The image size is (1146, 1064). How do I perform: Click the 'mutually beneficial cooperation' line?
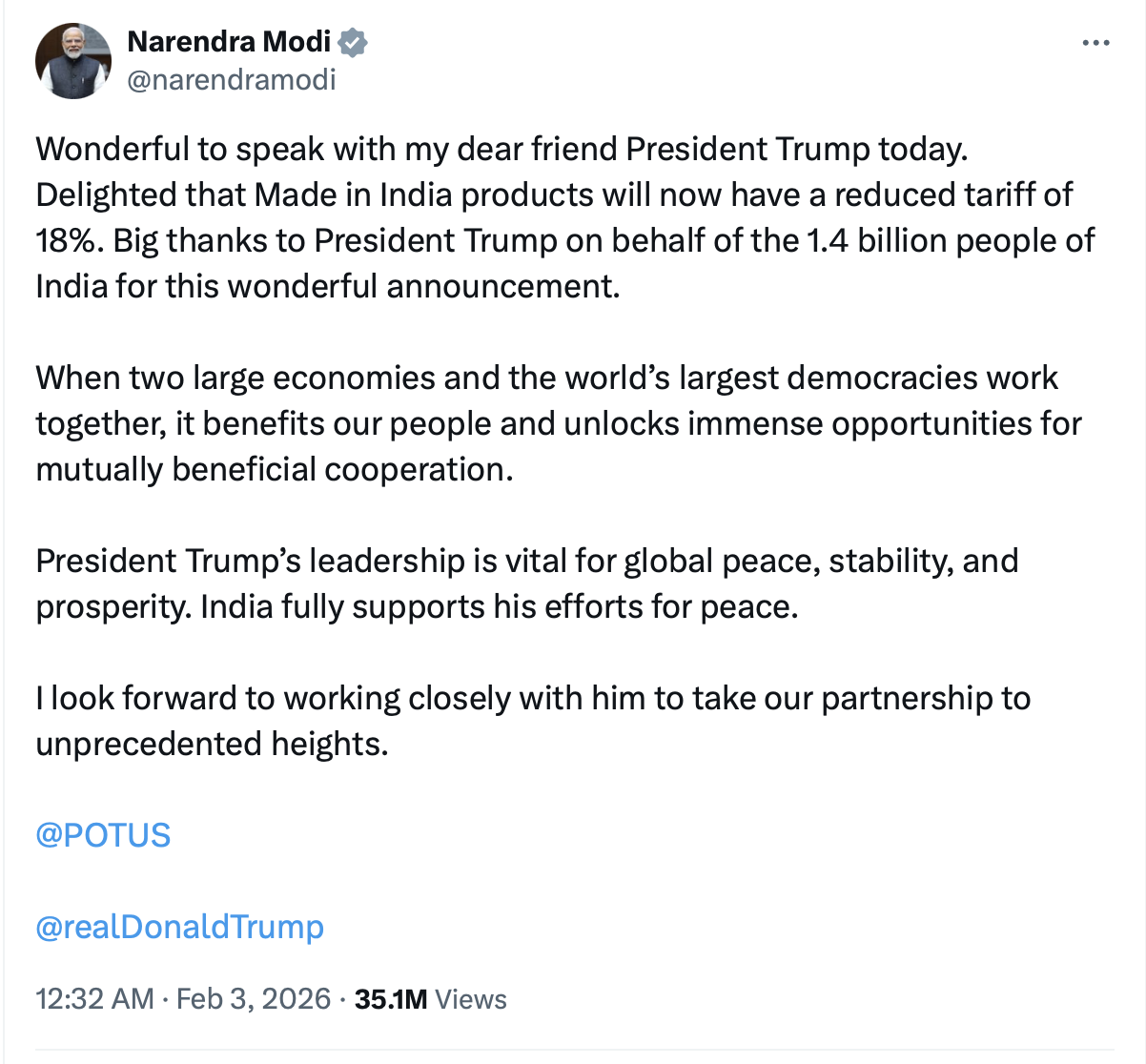[x=274, y=470]
